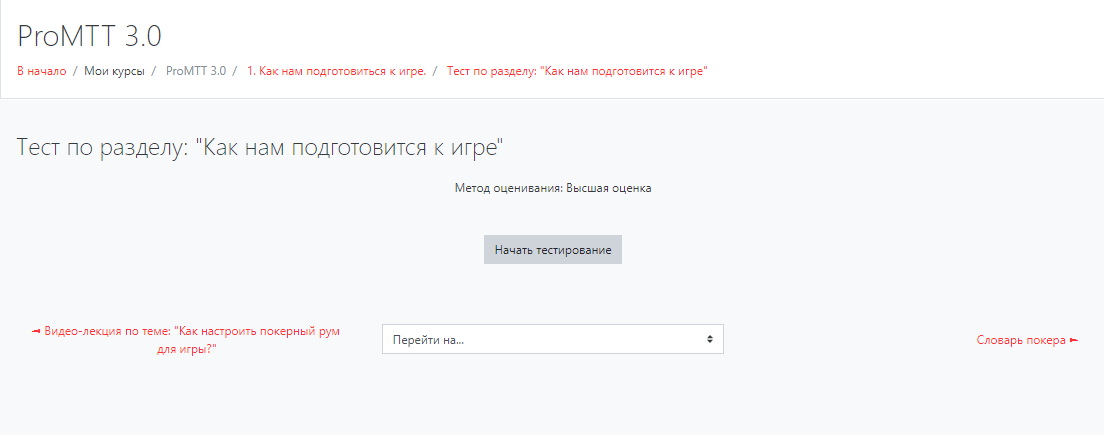Click the page heading "Тест по разделу"

(259, 148)
